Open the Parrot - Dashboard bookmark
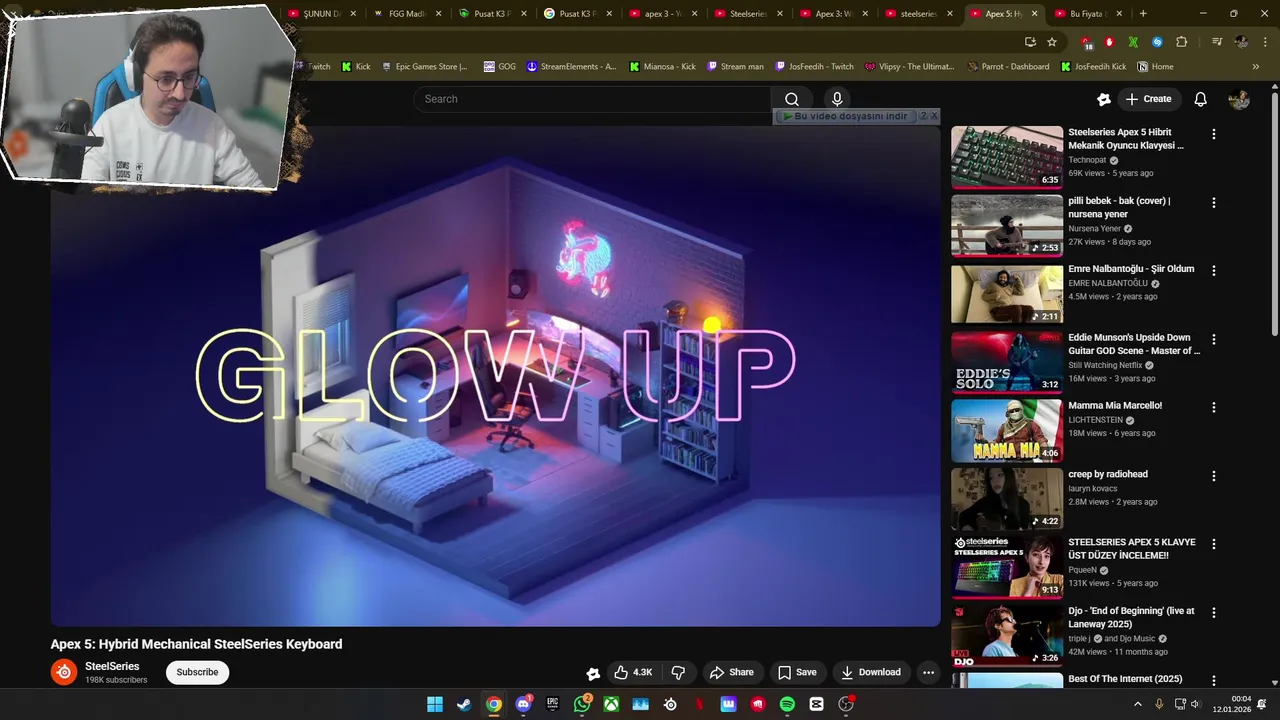1280x720 pixels. [x=1009, y=67]
